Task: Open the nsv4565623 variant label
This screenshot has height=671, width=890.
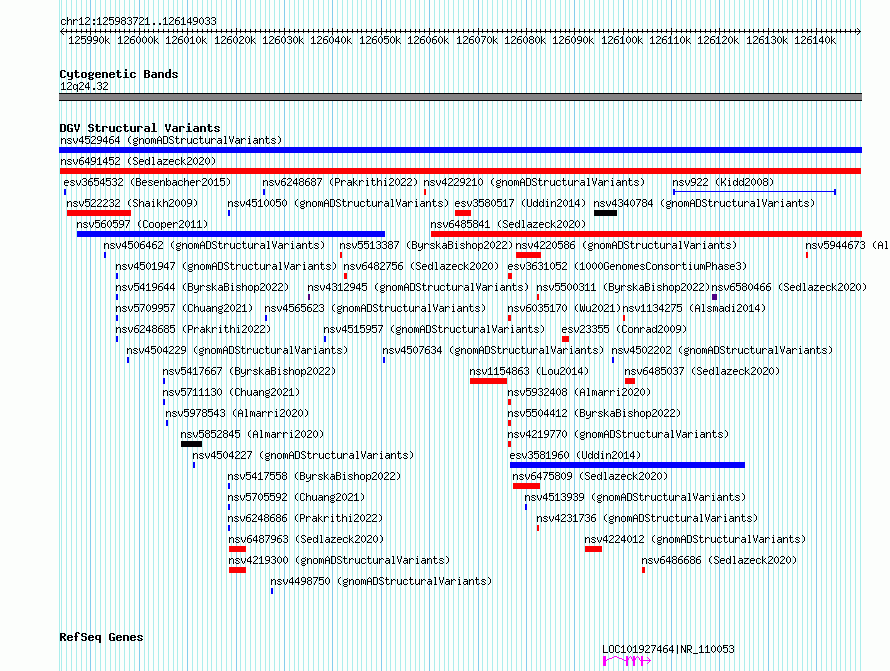Action: click(x=375, y=308)
